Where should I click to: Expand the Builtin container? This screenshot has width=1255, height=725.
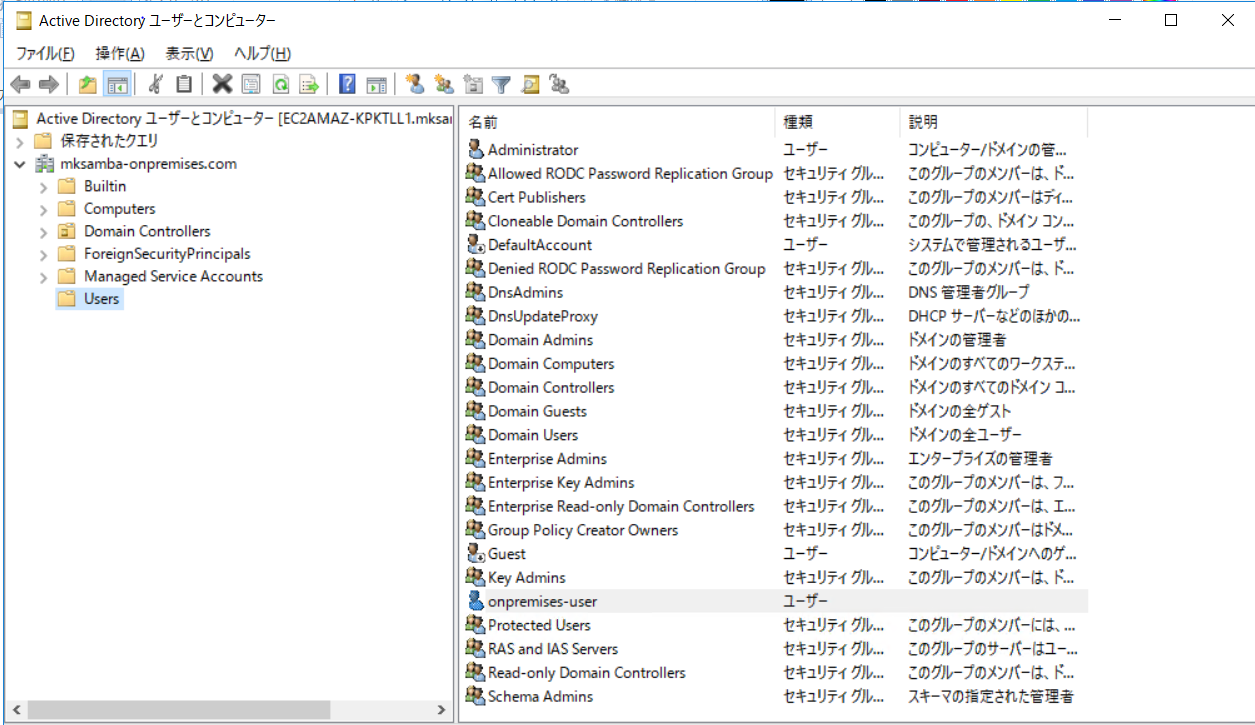coord(43,186)
